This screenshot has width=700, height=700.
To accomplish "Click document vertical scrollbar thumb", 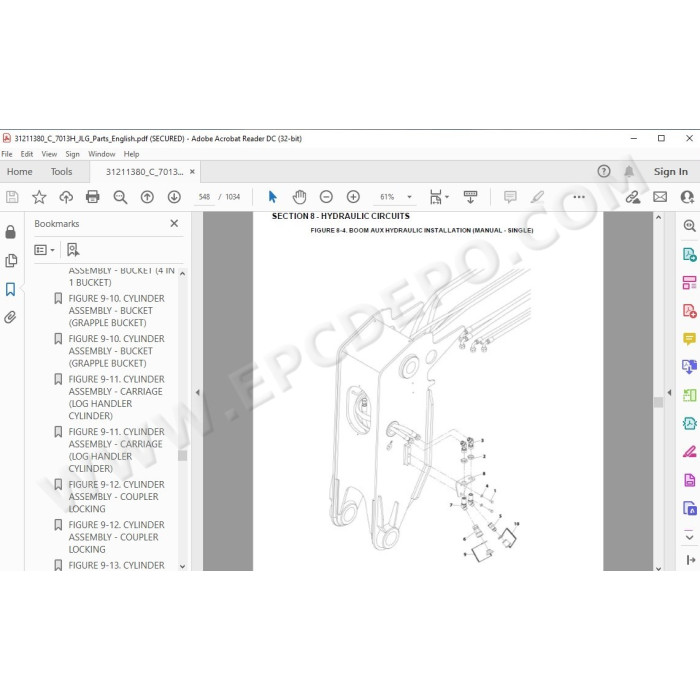I will 658,402.
